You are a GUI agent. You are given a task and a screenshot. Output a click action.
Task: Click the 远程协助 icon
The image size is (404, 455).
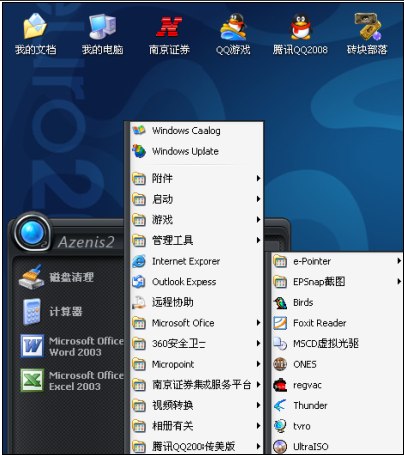pyautogui.click(x=139, y=302)
